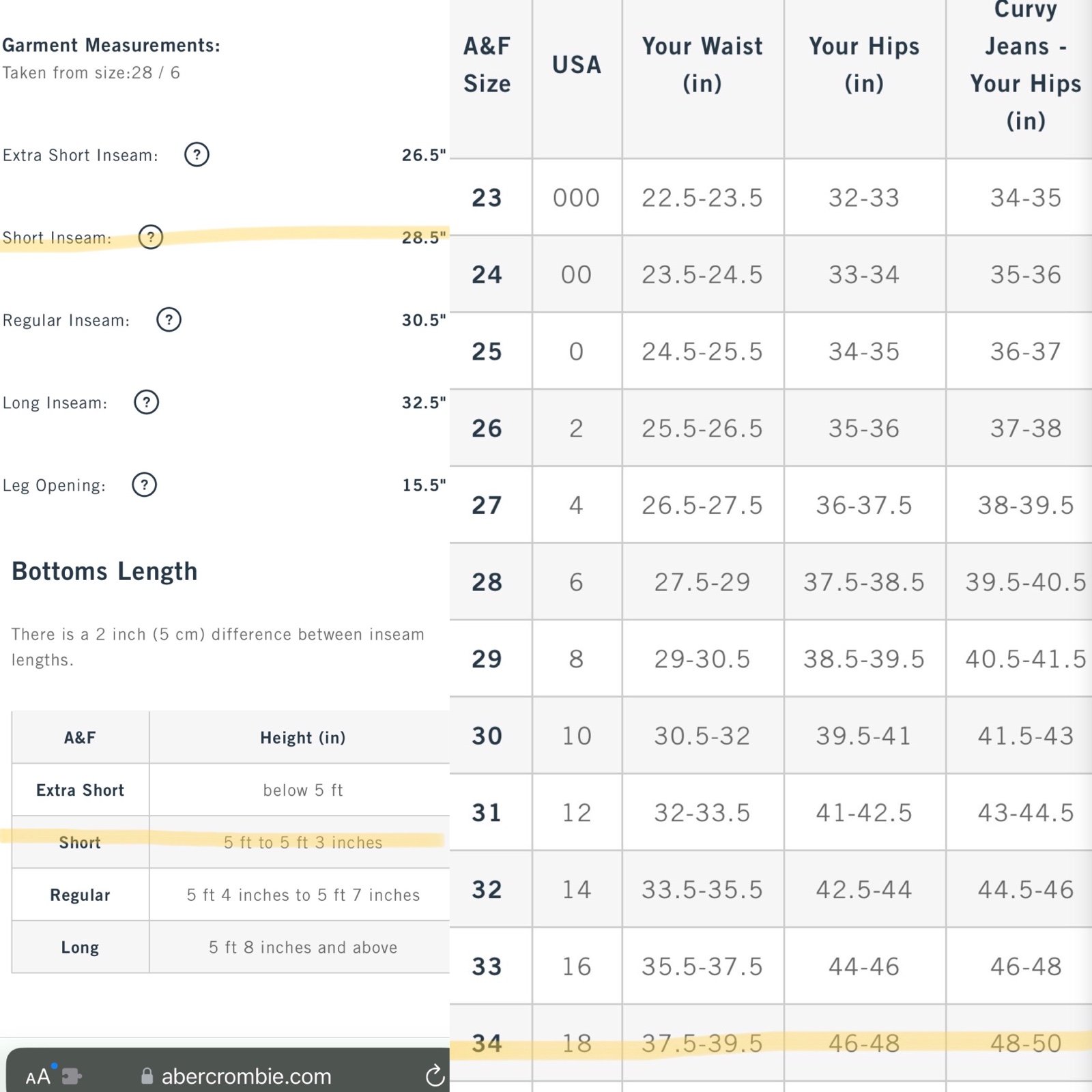Click the highlighted size 34 row
This screenshot has height=1092, width=1092.
click(x=771, y=1043)
